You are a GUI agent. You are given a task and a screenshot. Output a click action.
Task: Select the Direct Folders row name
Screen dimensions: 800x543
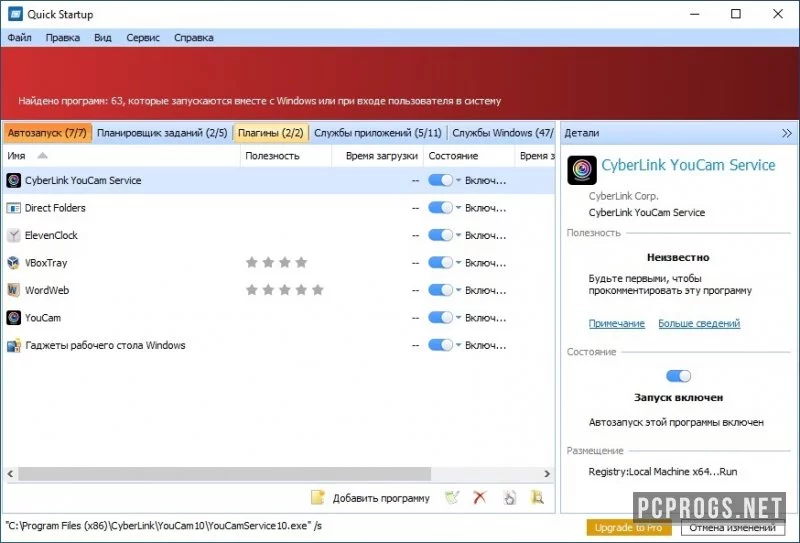pos(55,208)
